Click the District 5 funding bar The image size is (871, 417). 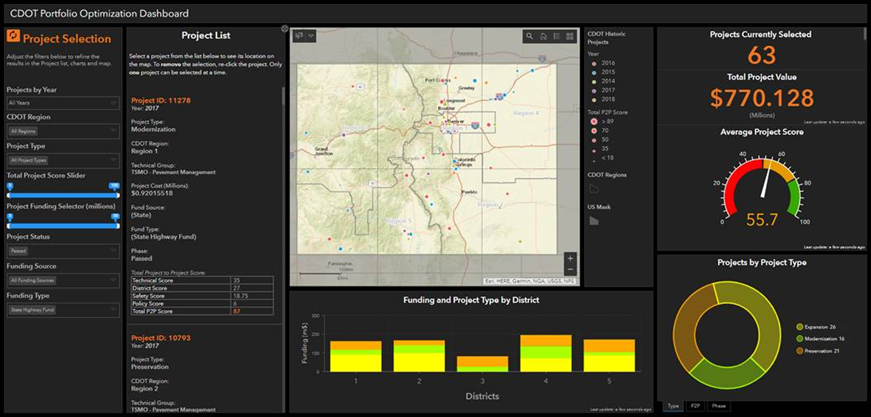click(x=609, y=355)
